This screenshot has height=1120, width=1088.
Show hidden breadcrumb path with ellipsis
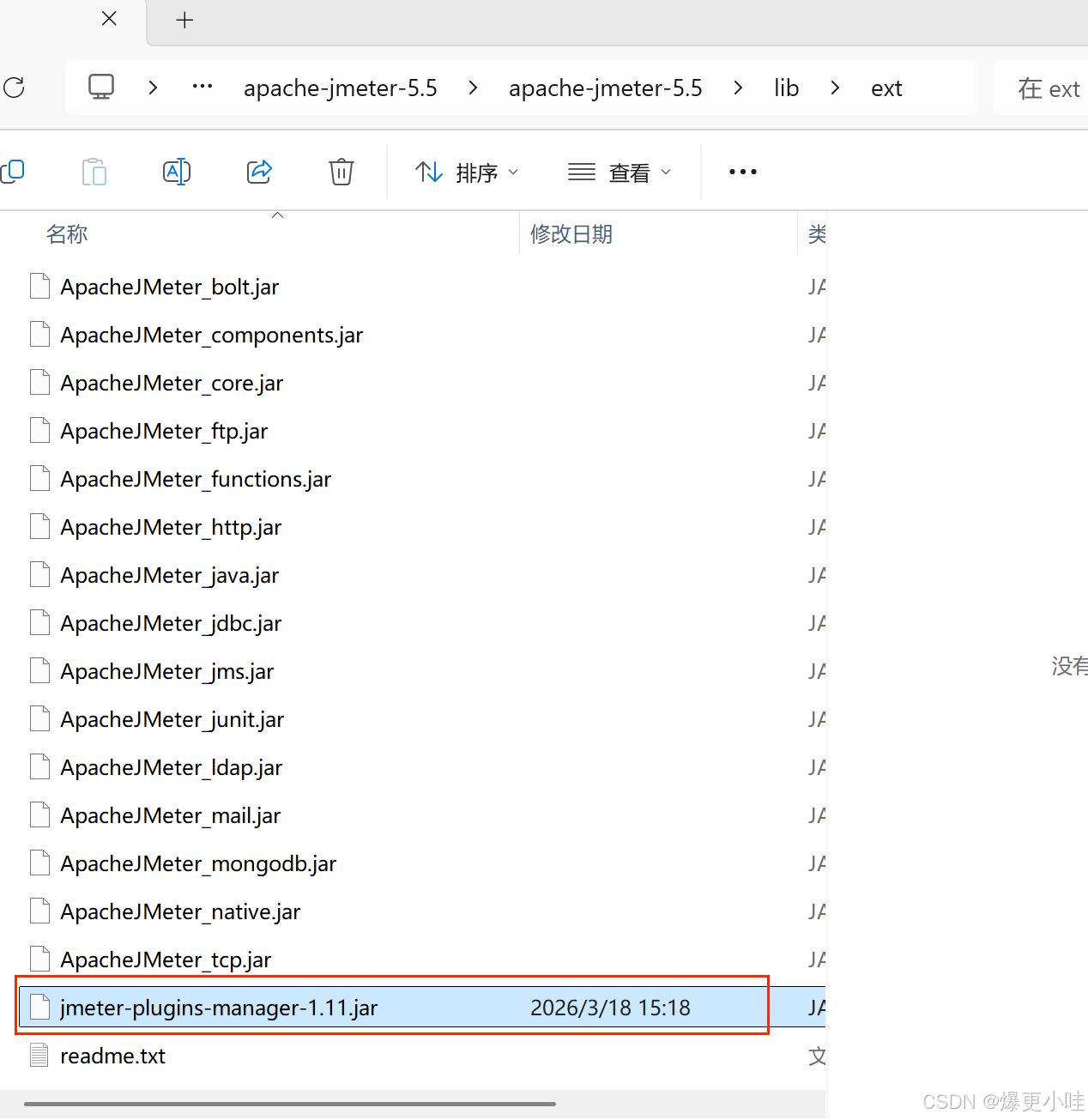[x=202, y=87]
